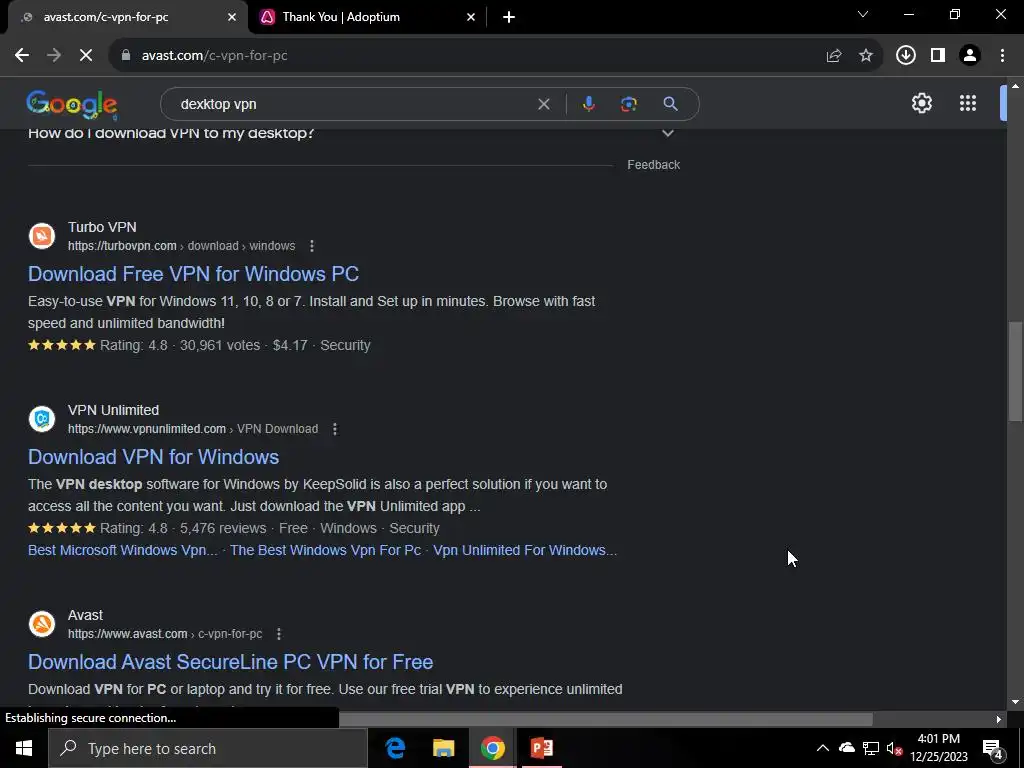Click the vpnunlimited.com URL breadcrumb
The width and height of the screenshot is (1024, 768).
(193, 429)
